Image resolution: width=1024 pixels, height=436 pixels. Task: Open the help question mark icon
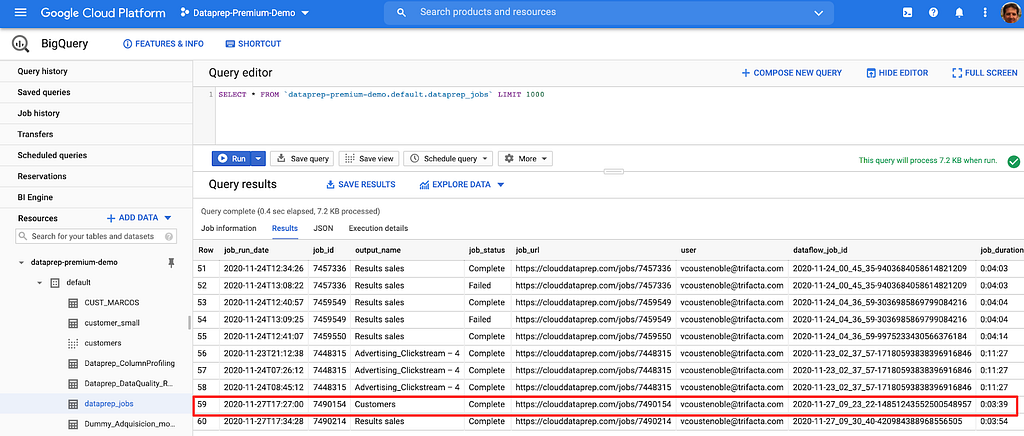[x=933, y=12]
